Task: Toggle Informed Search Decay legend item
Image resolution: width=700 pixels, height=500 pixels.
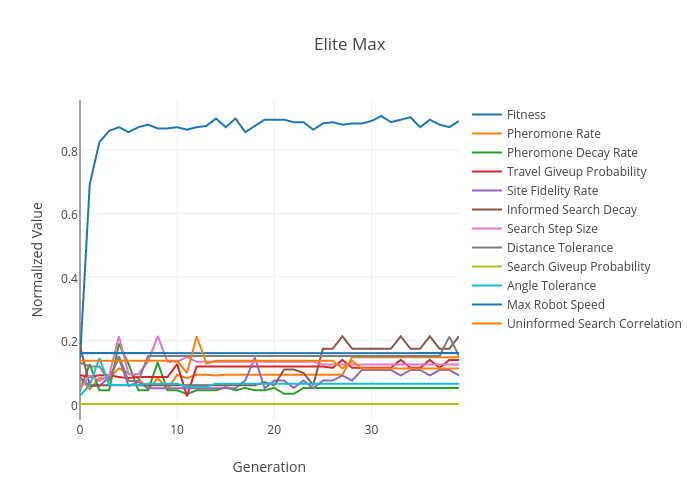Action: (571, 210)
